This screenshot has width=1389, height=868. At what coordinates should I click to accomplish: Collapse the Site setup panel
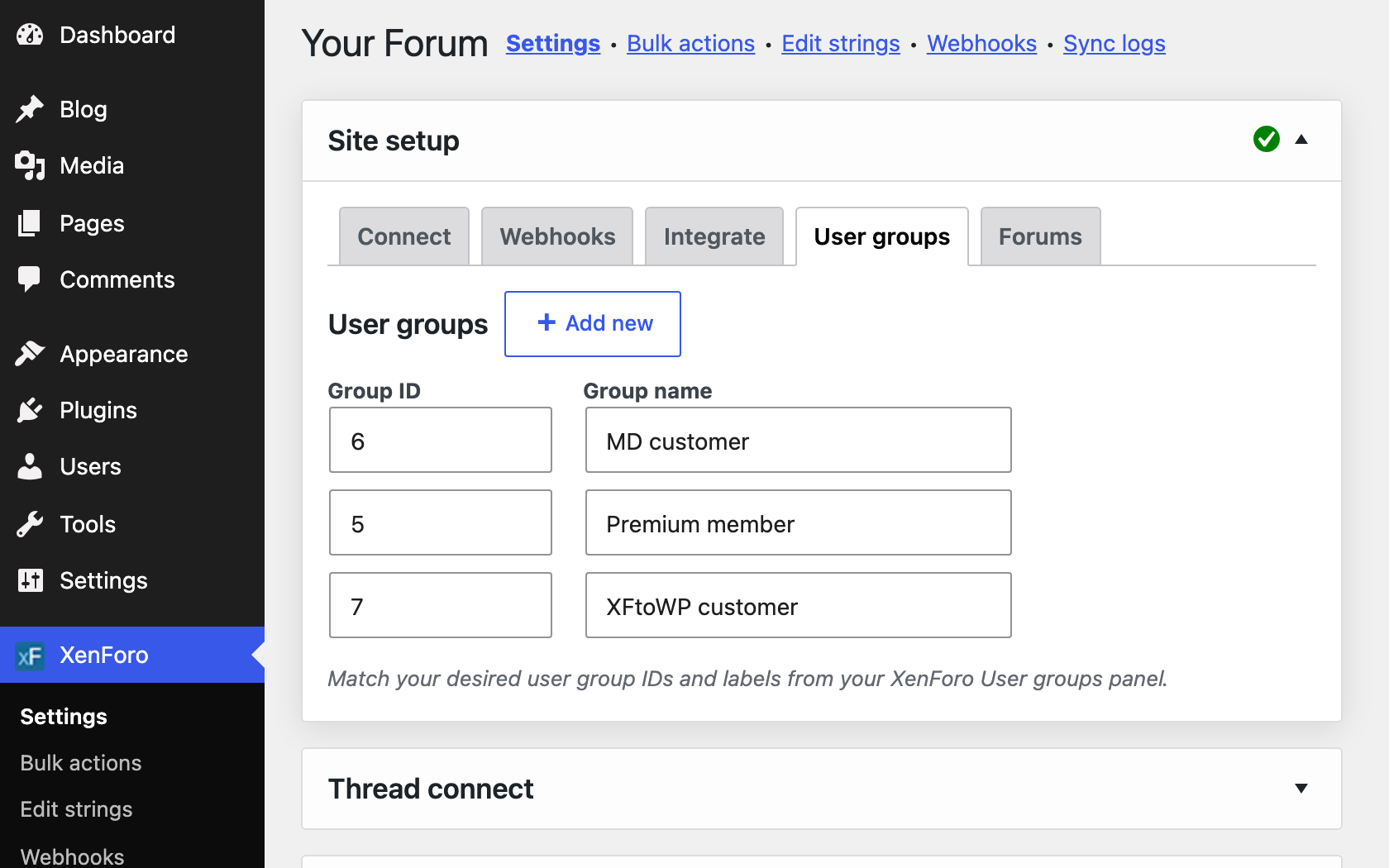[x=1301, y=139]
